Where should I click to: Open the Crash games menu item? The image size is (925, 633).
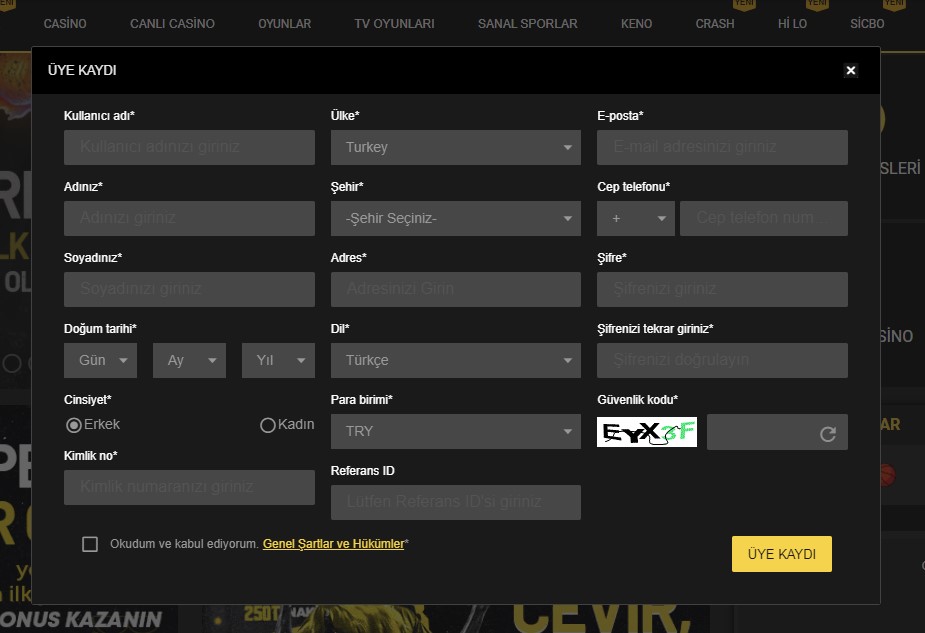tap(714, 24)
